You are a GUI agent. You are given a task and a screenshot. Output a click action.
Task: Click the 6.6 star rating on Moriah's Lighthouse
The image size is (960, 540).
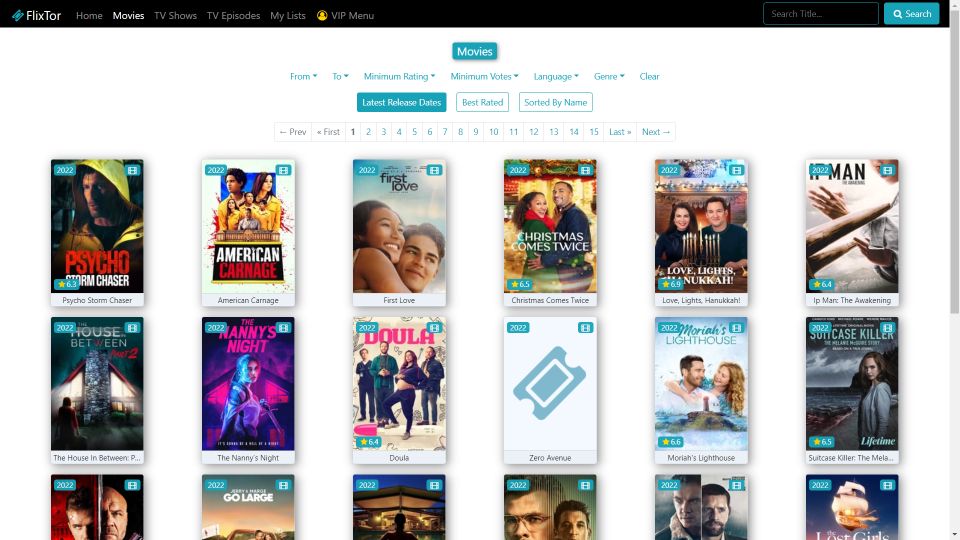pos(671,441)
